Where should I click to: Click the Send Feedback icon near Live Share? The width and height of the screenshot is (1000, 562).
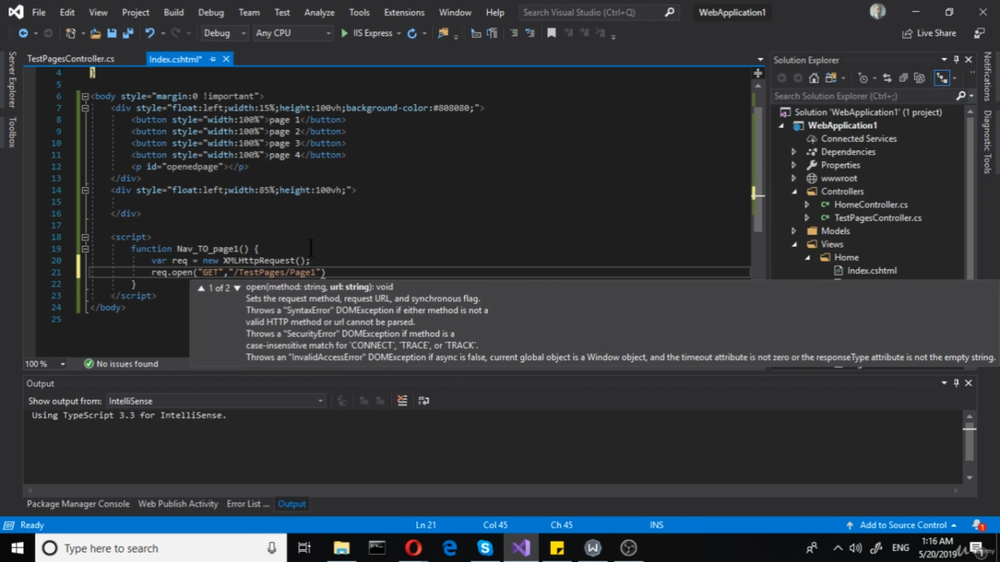[x=980, y=33]
